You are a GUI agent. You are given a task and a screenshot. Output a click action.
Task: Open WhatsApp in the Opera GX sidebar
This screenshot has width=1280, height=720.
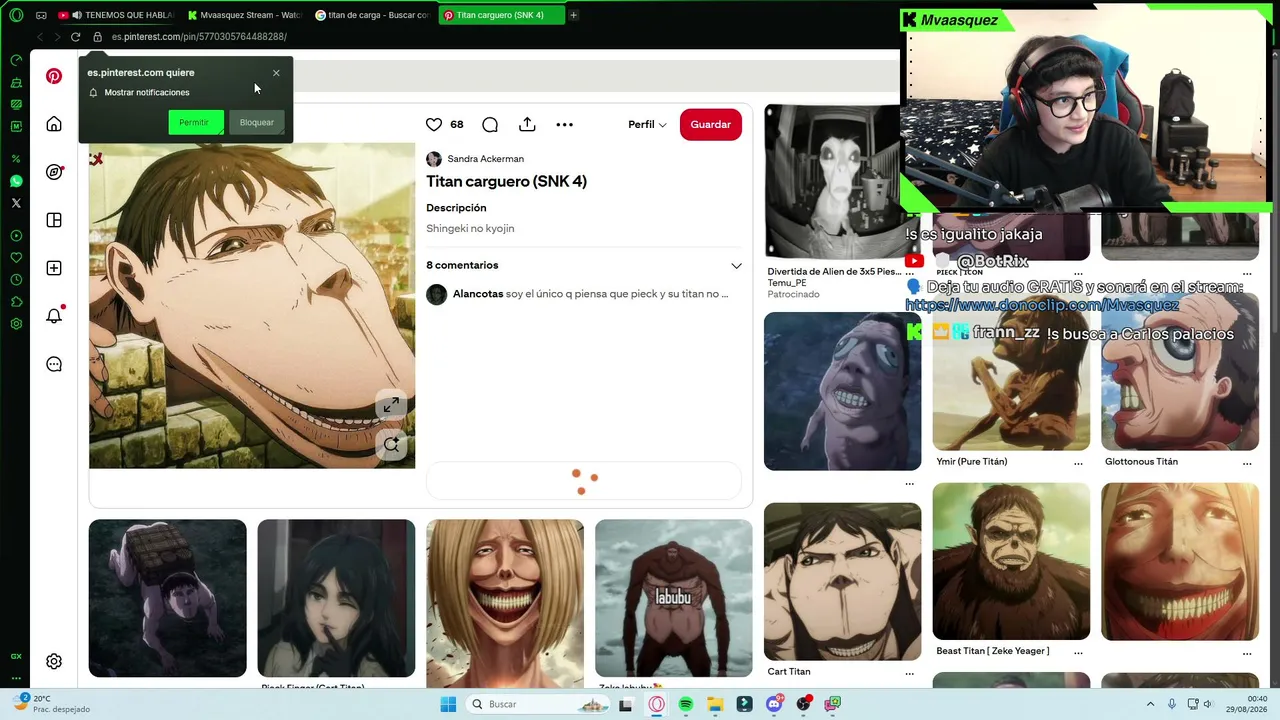[16, 181]
